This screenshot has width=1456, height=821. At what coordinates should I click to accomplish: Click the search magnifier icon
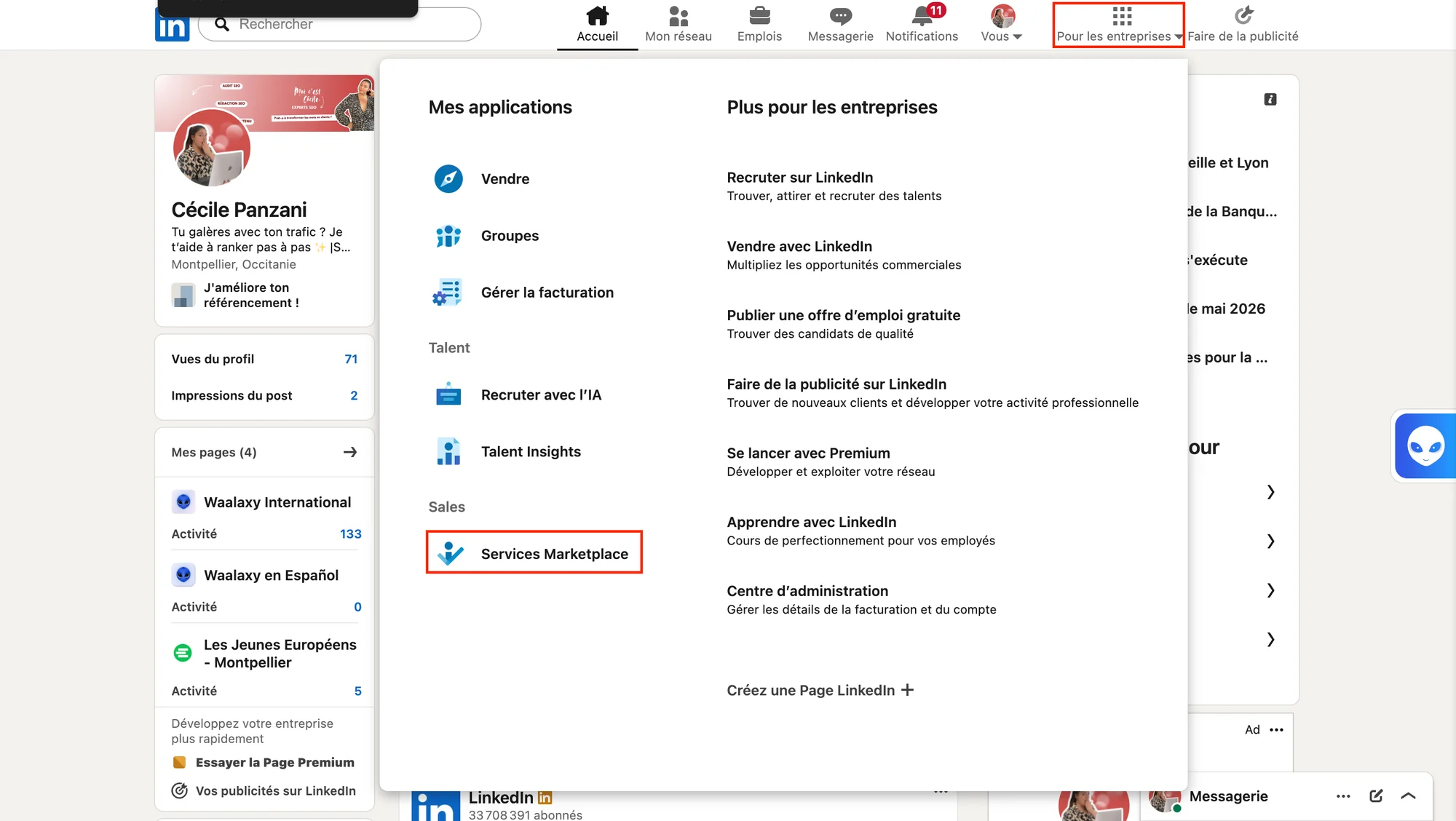222,25
